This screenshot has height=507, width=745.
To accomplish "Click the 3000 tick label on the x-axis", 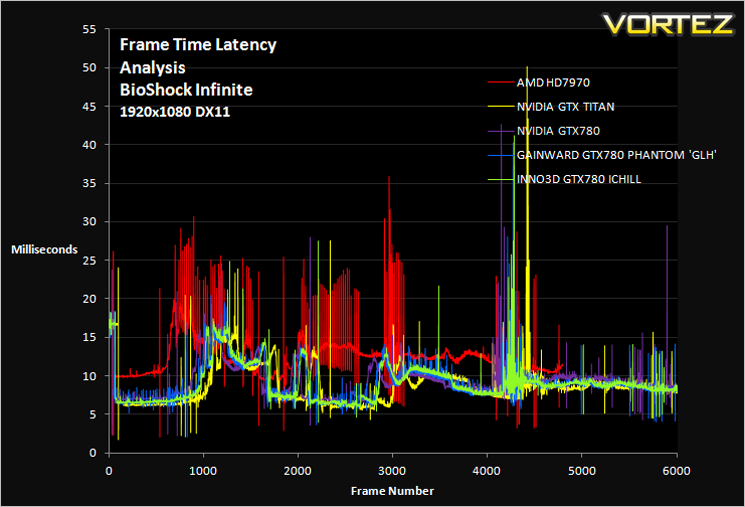I will pos(392,471).
